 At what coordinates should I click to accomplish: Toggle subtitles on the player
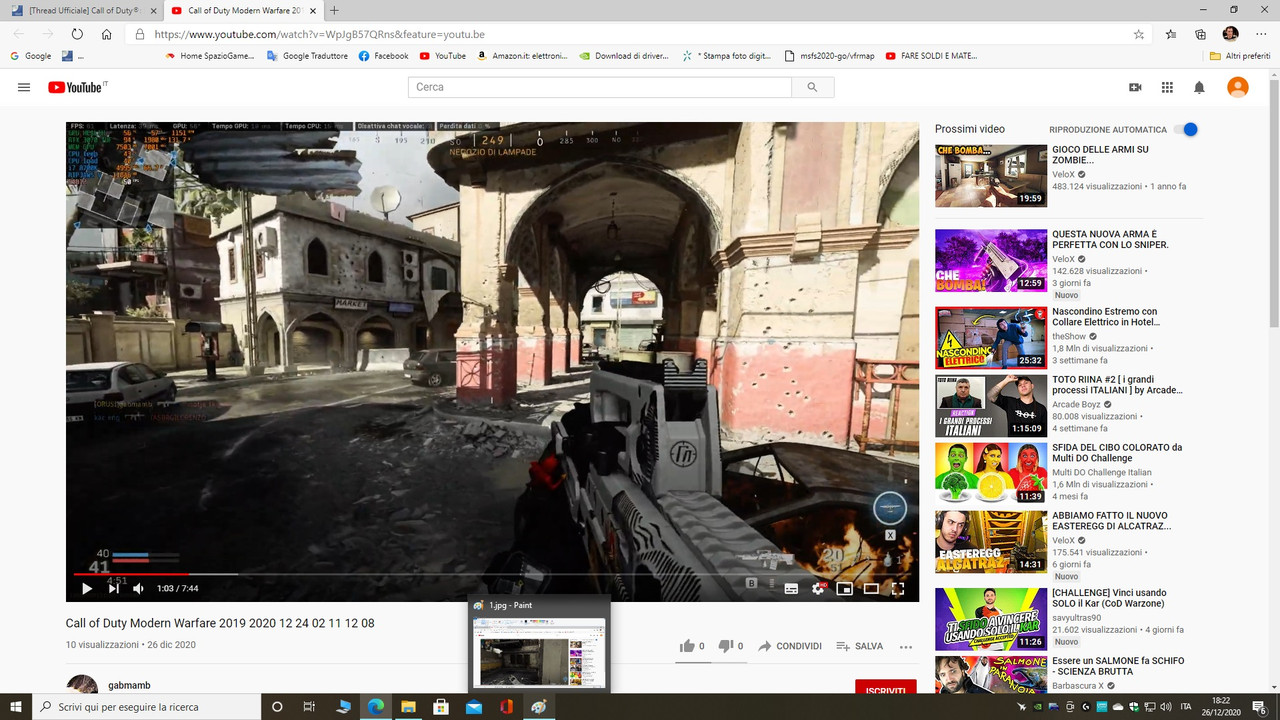click(791, 589)
